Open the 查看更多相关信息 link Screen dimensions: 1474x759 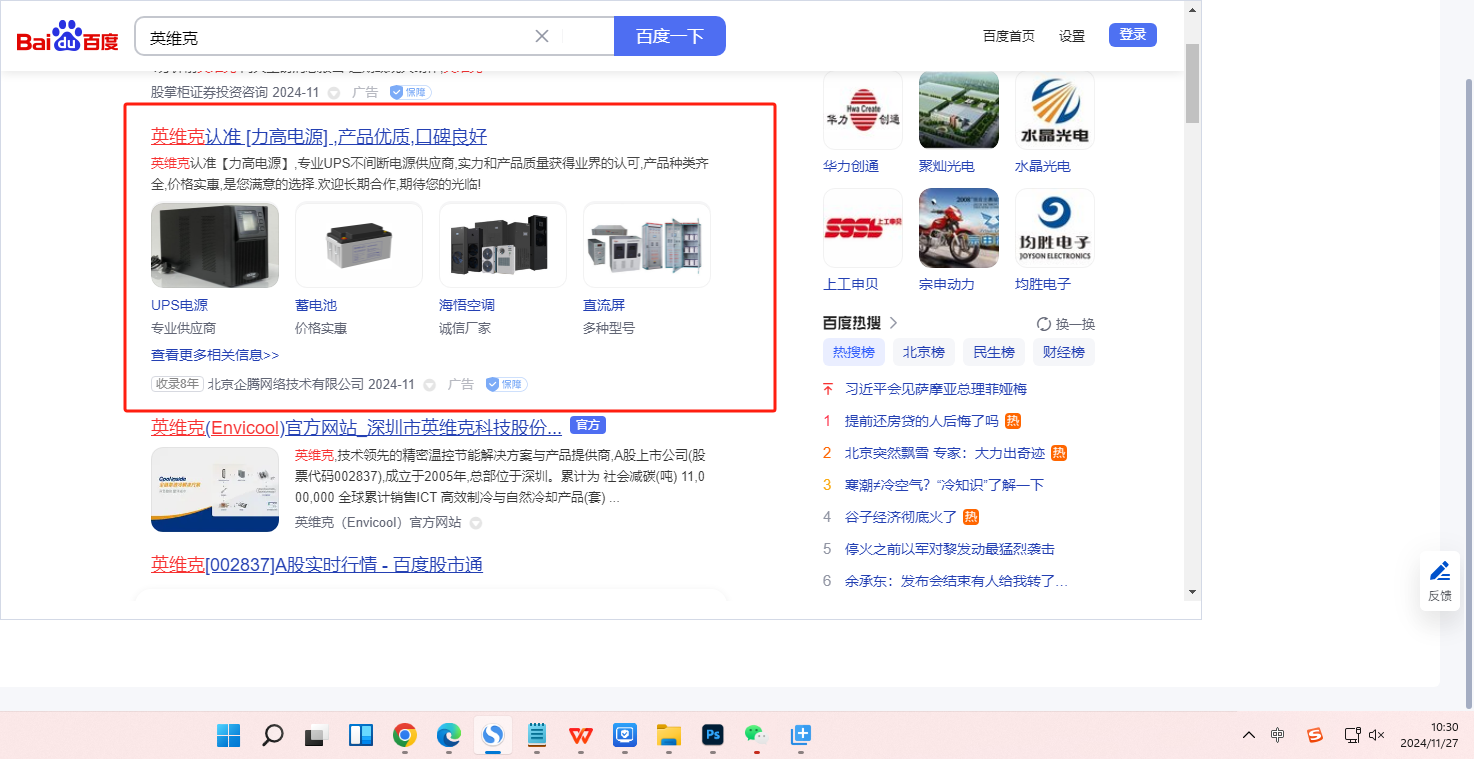point(215,355)
